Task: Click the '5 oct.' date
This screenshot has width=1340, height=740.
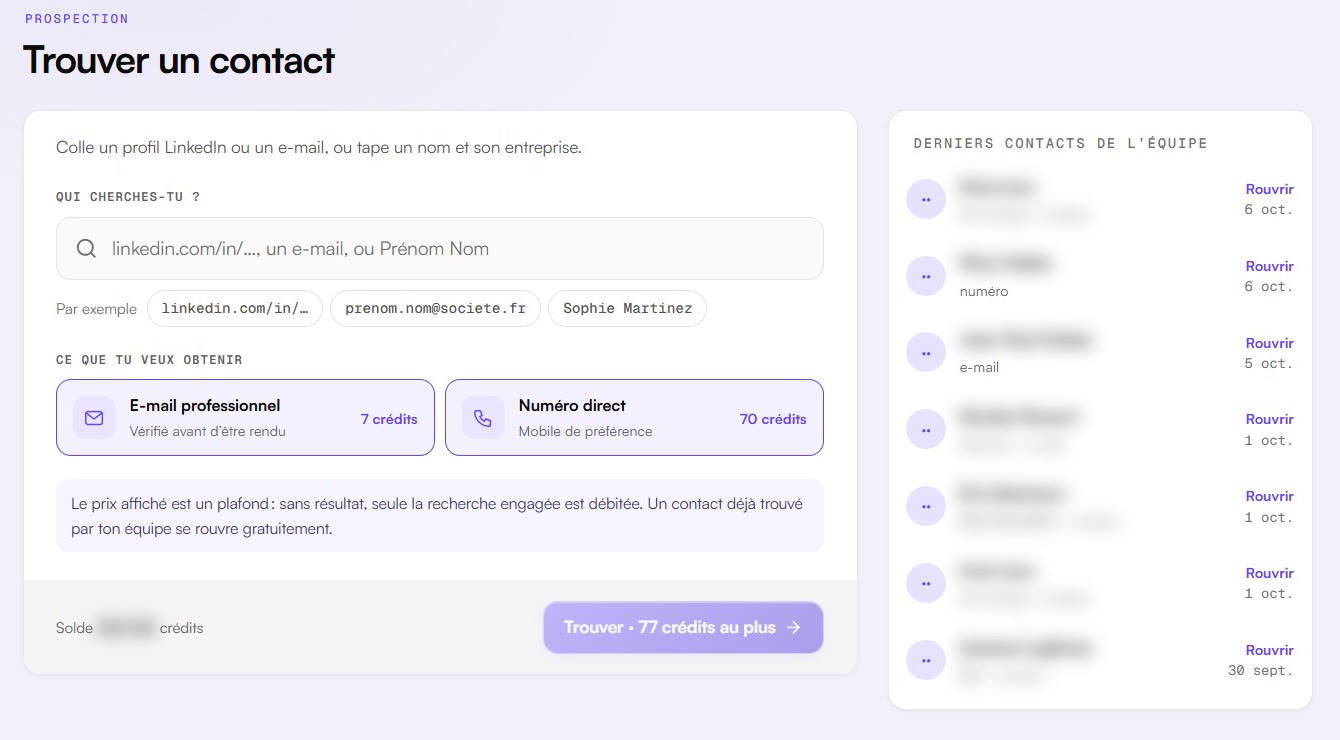Action: click(1269, 364)
